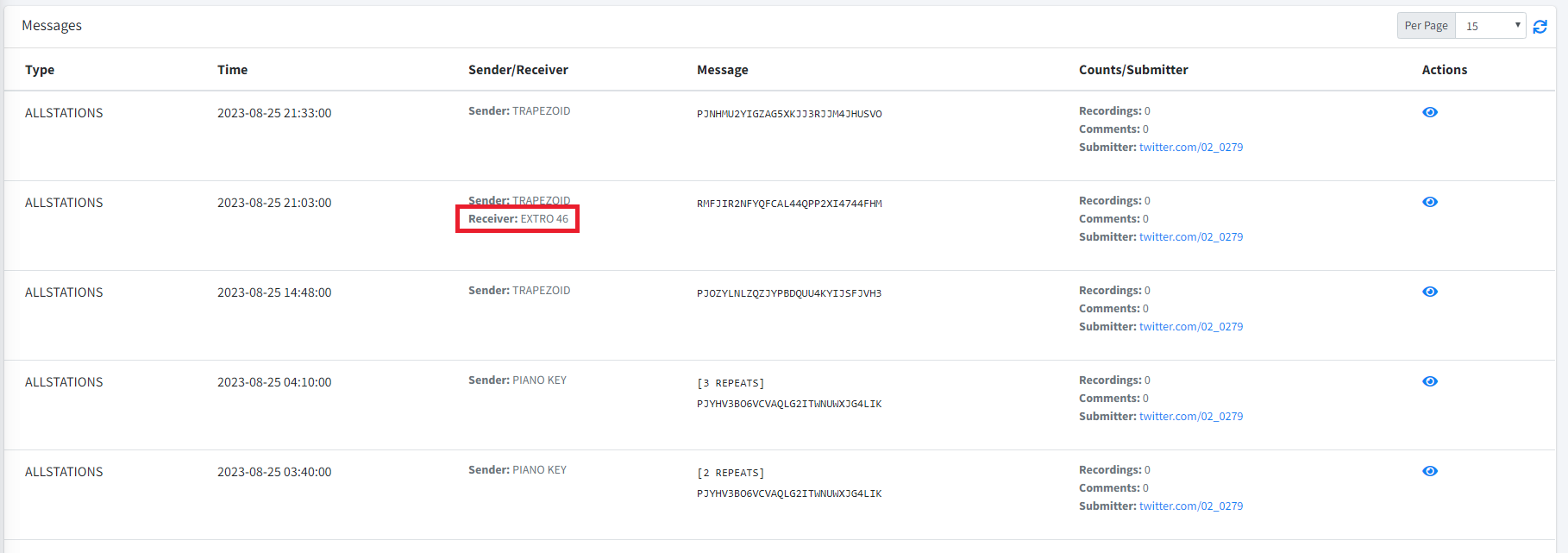View the 14:48:00 message via eye icon
1568x553 pixels.
1430,292
